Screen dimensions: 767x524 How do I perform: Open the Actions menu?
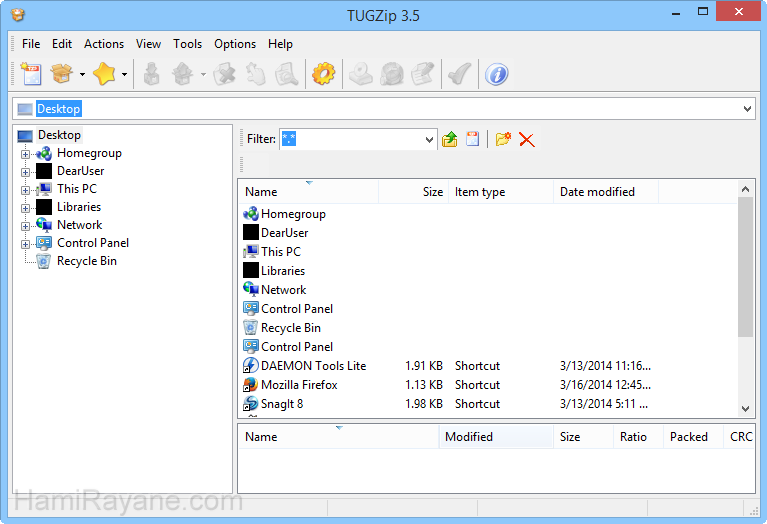(x=104, y=44)
